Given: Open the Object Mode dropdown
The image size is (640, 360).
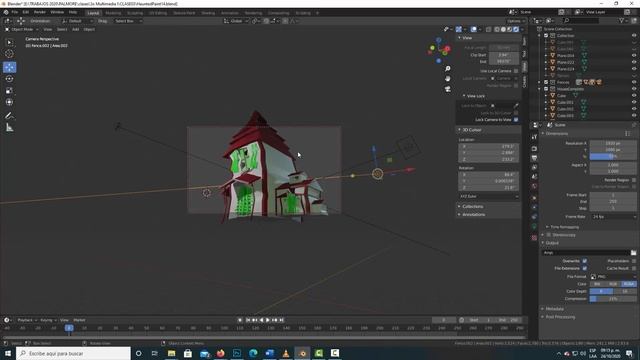Looking at the screenshot, I should pyautogui.click(x=22, y=29).
